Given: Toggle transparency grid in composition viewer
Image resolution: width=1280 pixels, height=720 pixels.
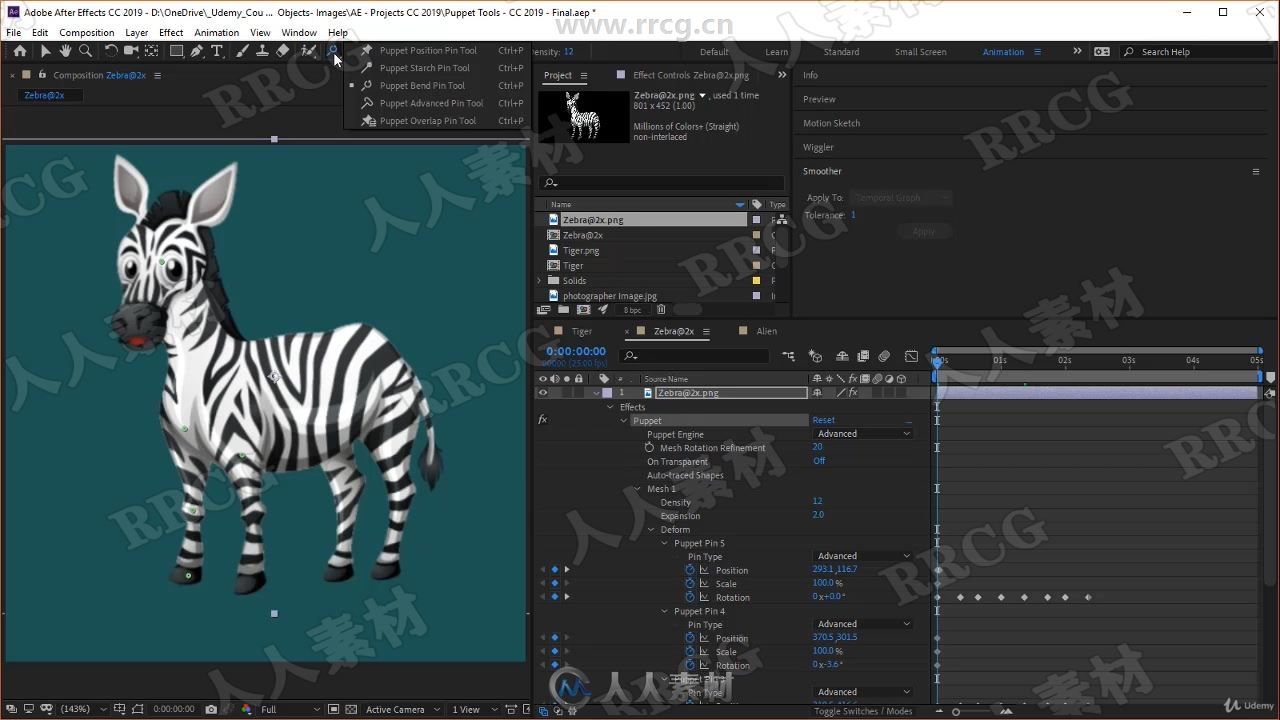Looking at the screenshot, I should point(350,709).
